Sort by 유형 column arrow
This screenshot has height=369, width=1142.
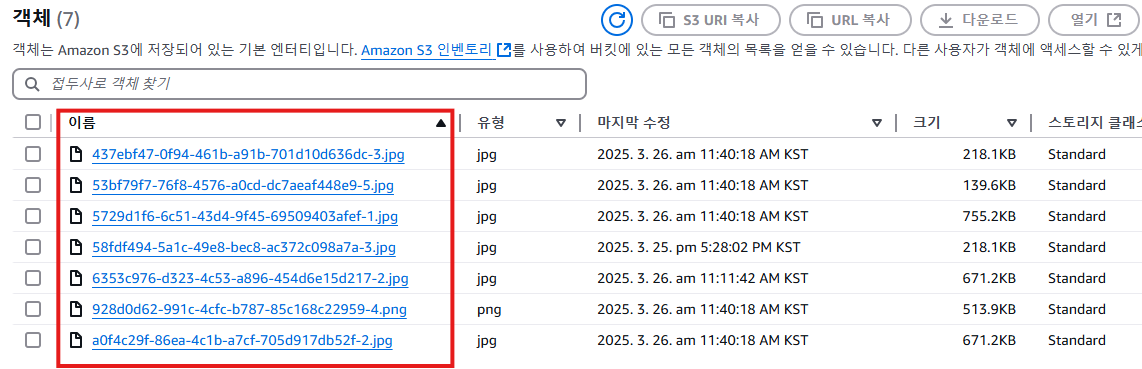[560, 123]
